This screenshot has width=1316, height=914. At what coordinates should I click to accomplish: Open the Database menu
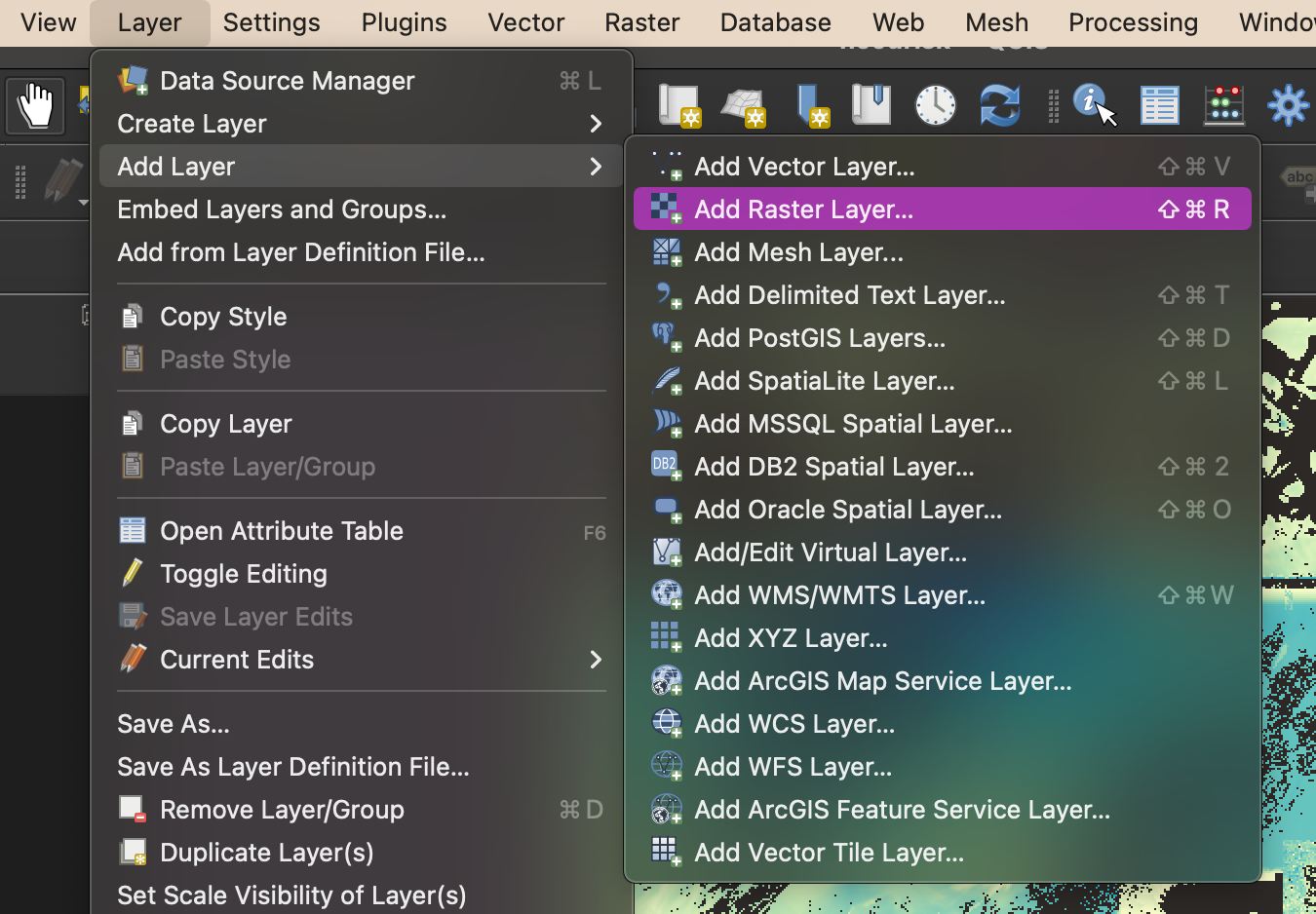[775, 22]
